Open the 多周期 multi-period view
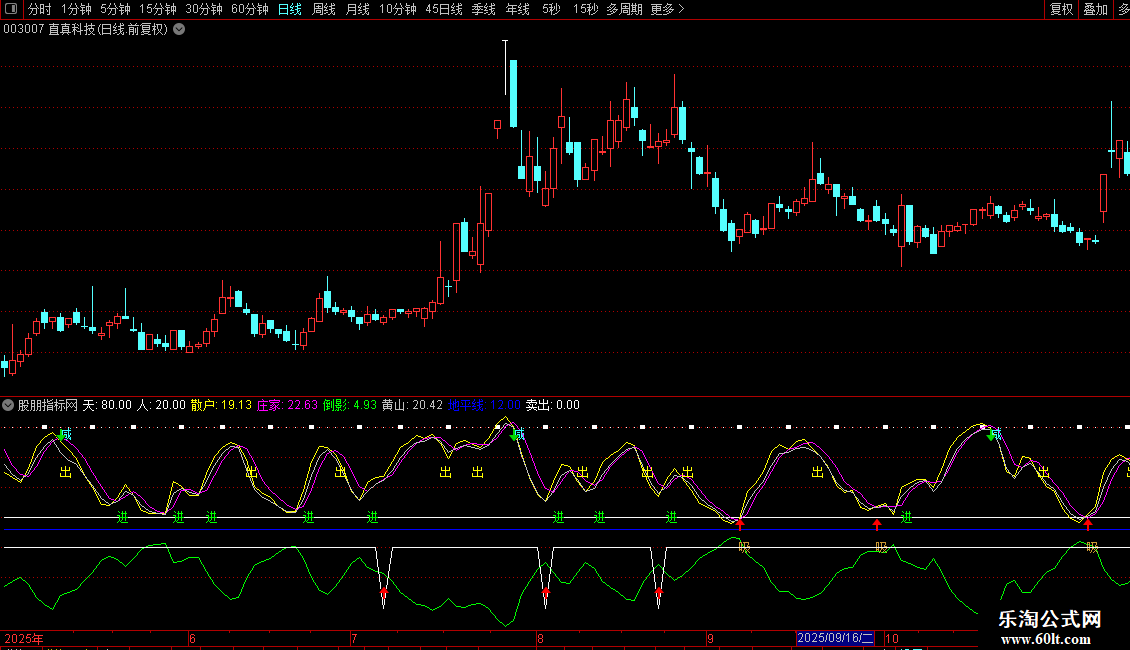This screenshot has height=650, width=1130. pos(624,9)
